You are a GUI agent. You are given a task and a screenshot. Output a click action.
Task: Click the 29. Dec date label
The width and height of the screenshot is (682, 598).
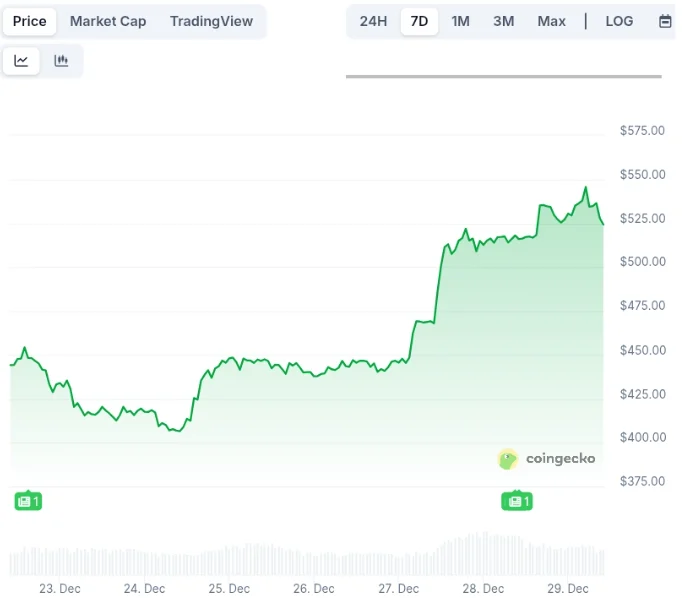[568, 588]
